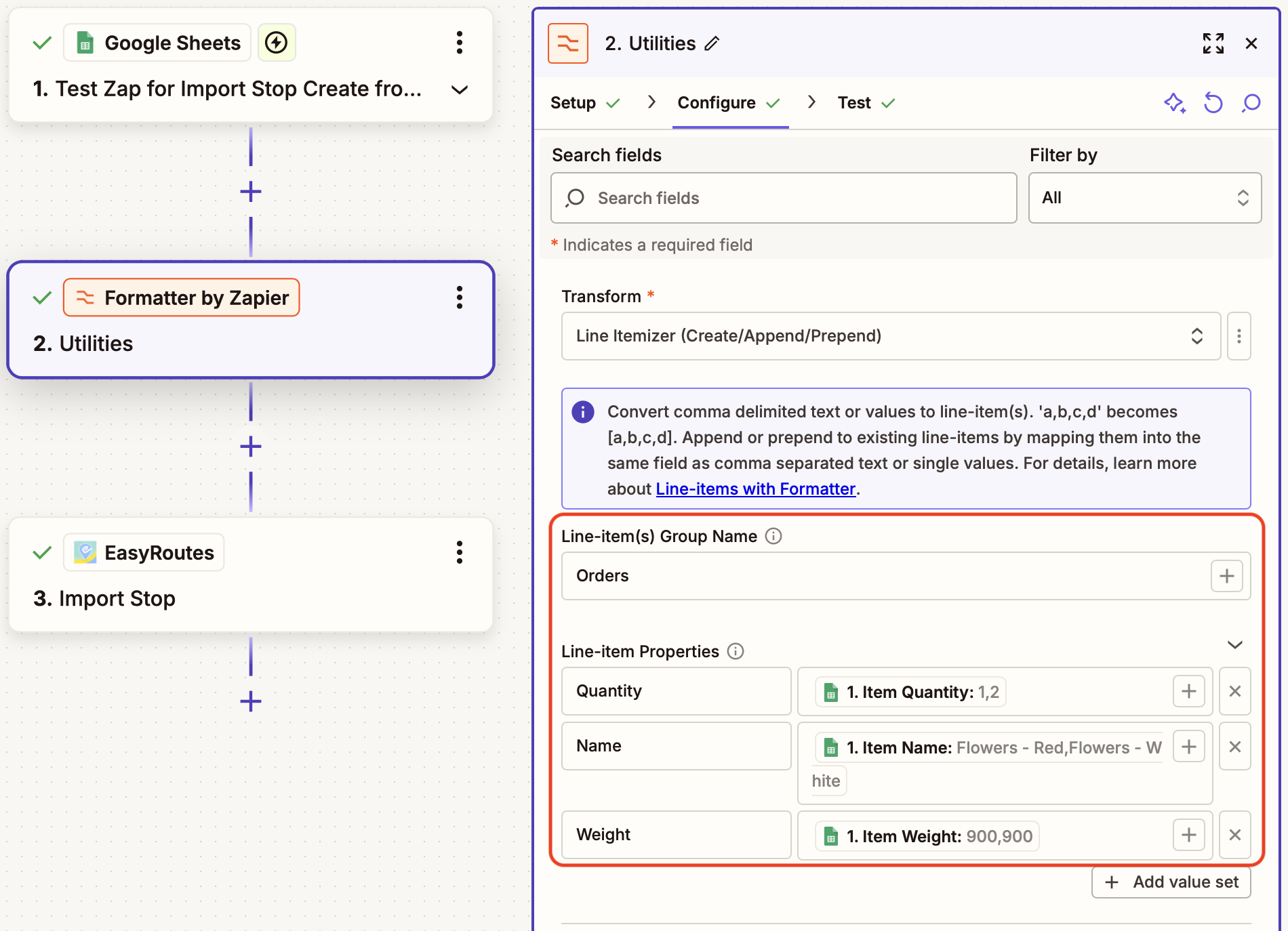Remove the Weight property row
The image size is (1288, 931).
[1235, 835]
